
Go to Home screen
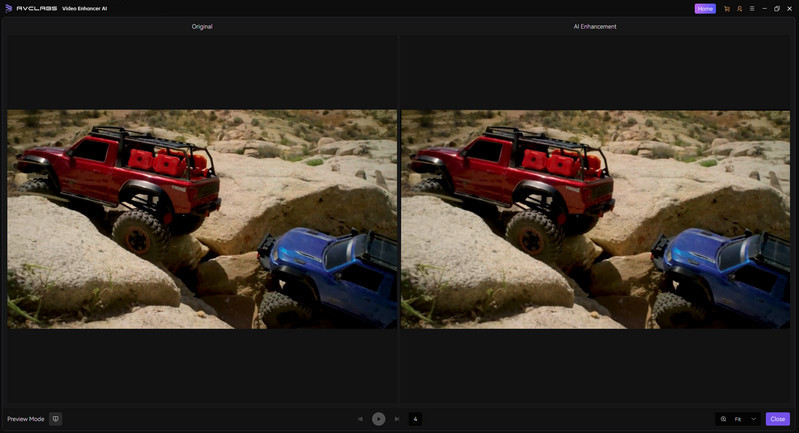(705, 9)
